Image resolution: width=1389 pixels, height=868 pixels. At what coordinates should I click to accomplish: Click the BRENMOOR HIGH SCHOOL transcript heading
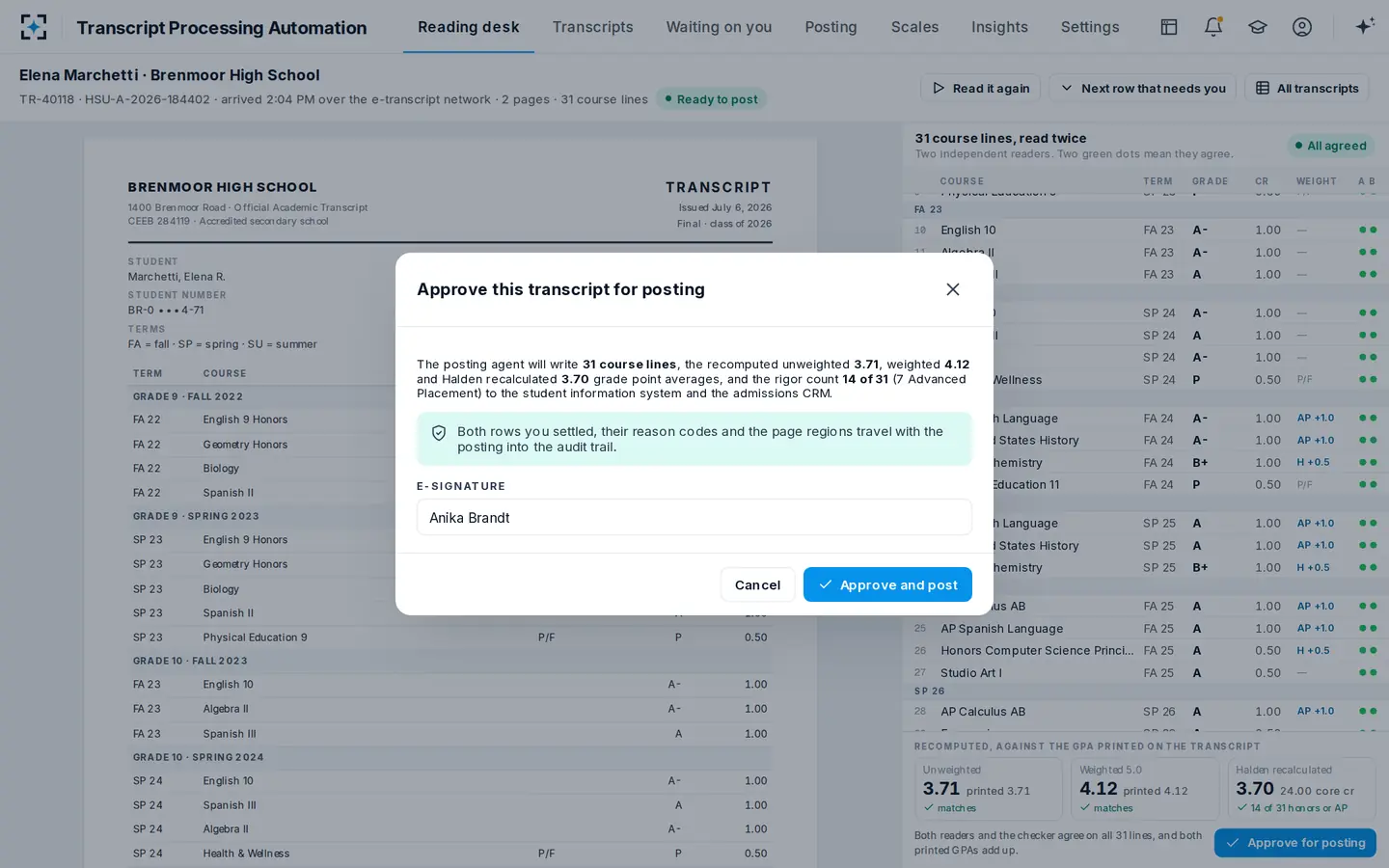pyautogui.click(x=222, y=187)
